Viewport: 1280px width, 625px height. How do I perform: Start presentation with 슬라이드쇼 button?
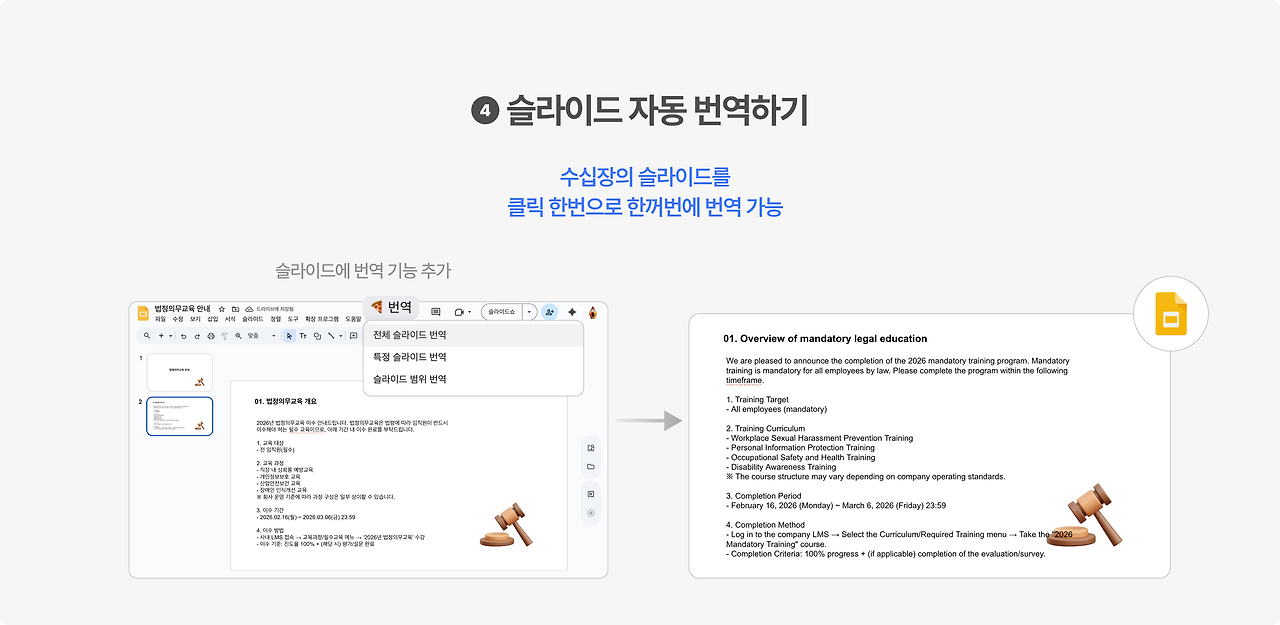[x=503, y=312]
